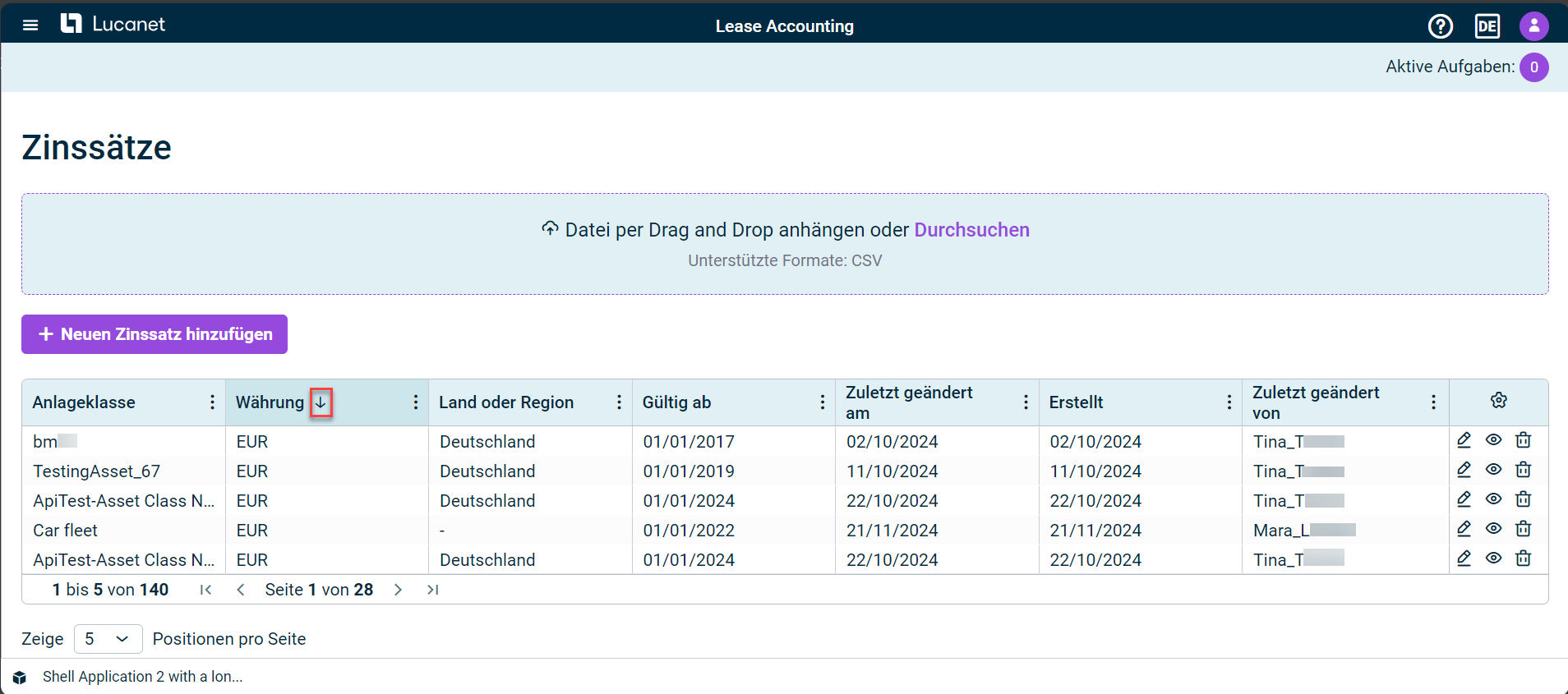The image size is (1568, 694).
Task: Open Gültig ab column options menu
Action: (x=823, y=402)
